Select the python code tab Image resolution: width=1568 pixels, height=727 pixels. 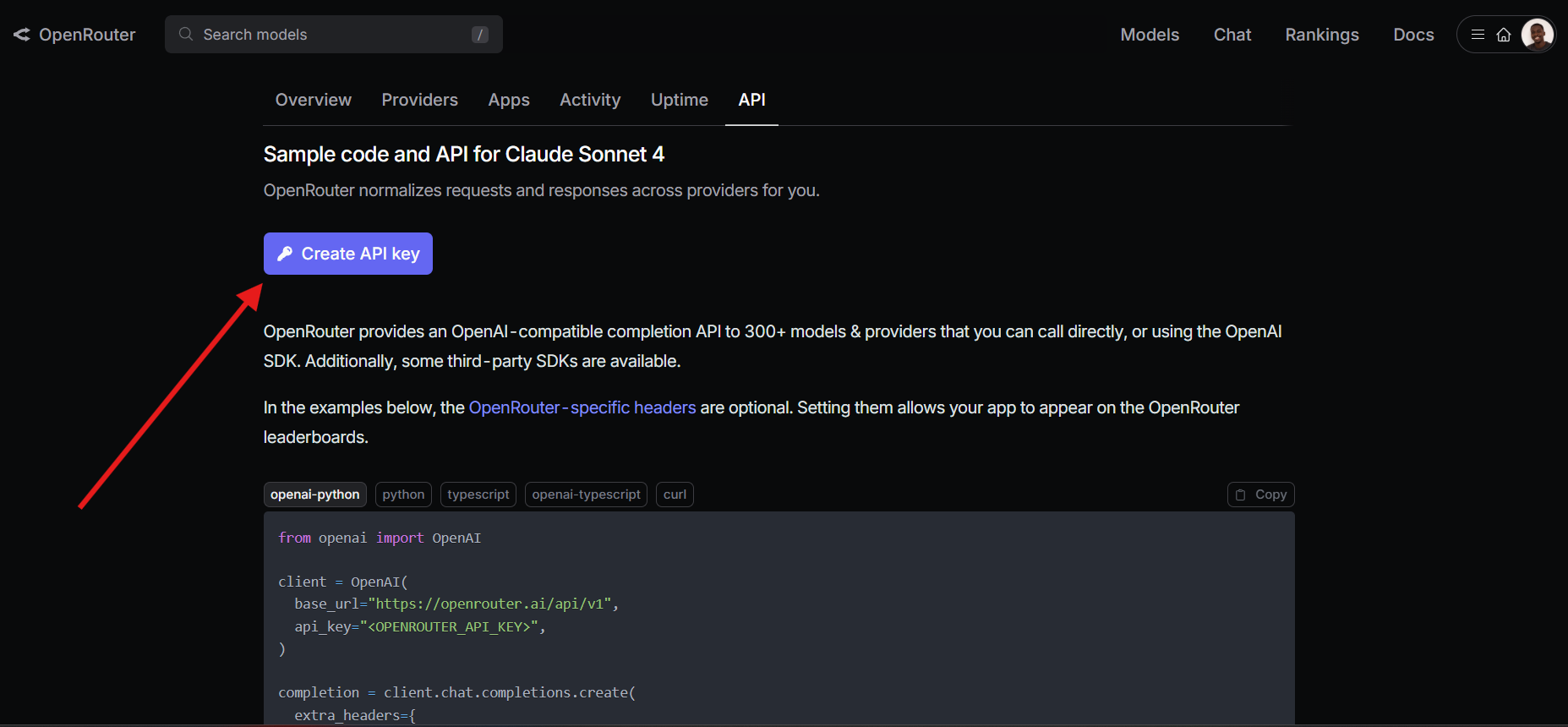click(x=403, y=495)
